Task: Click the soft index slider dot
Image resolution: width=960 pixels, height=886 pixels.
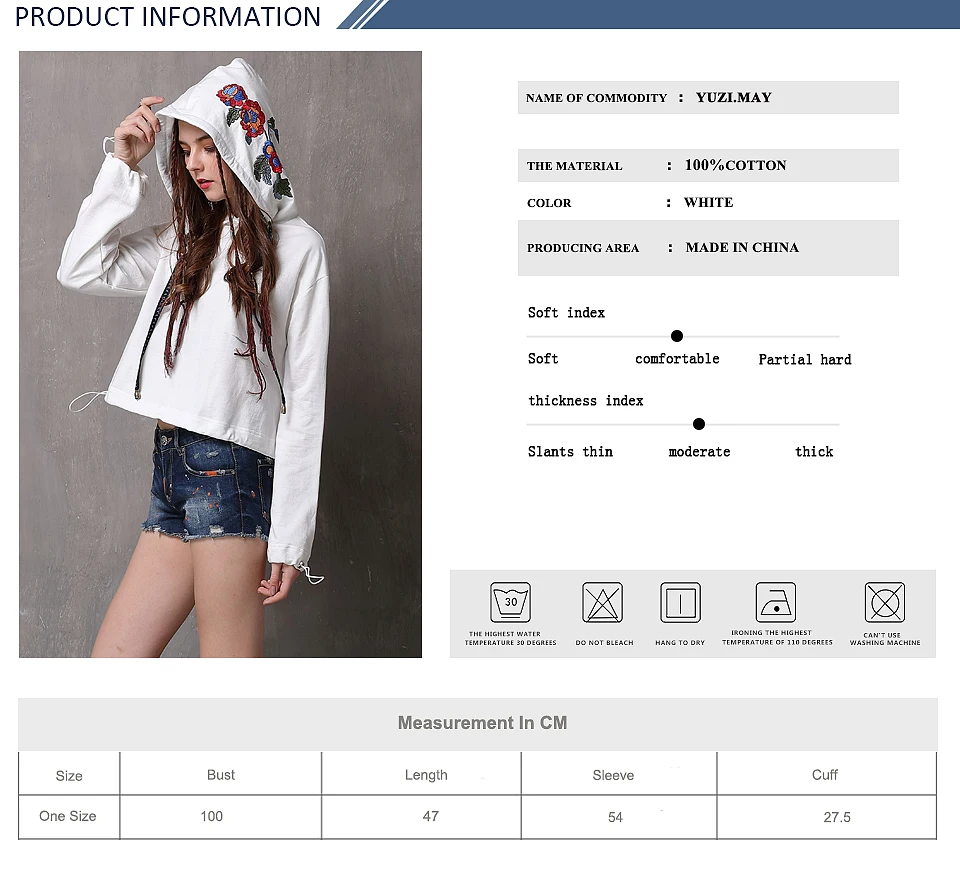Action: coord(677,336)
